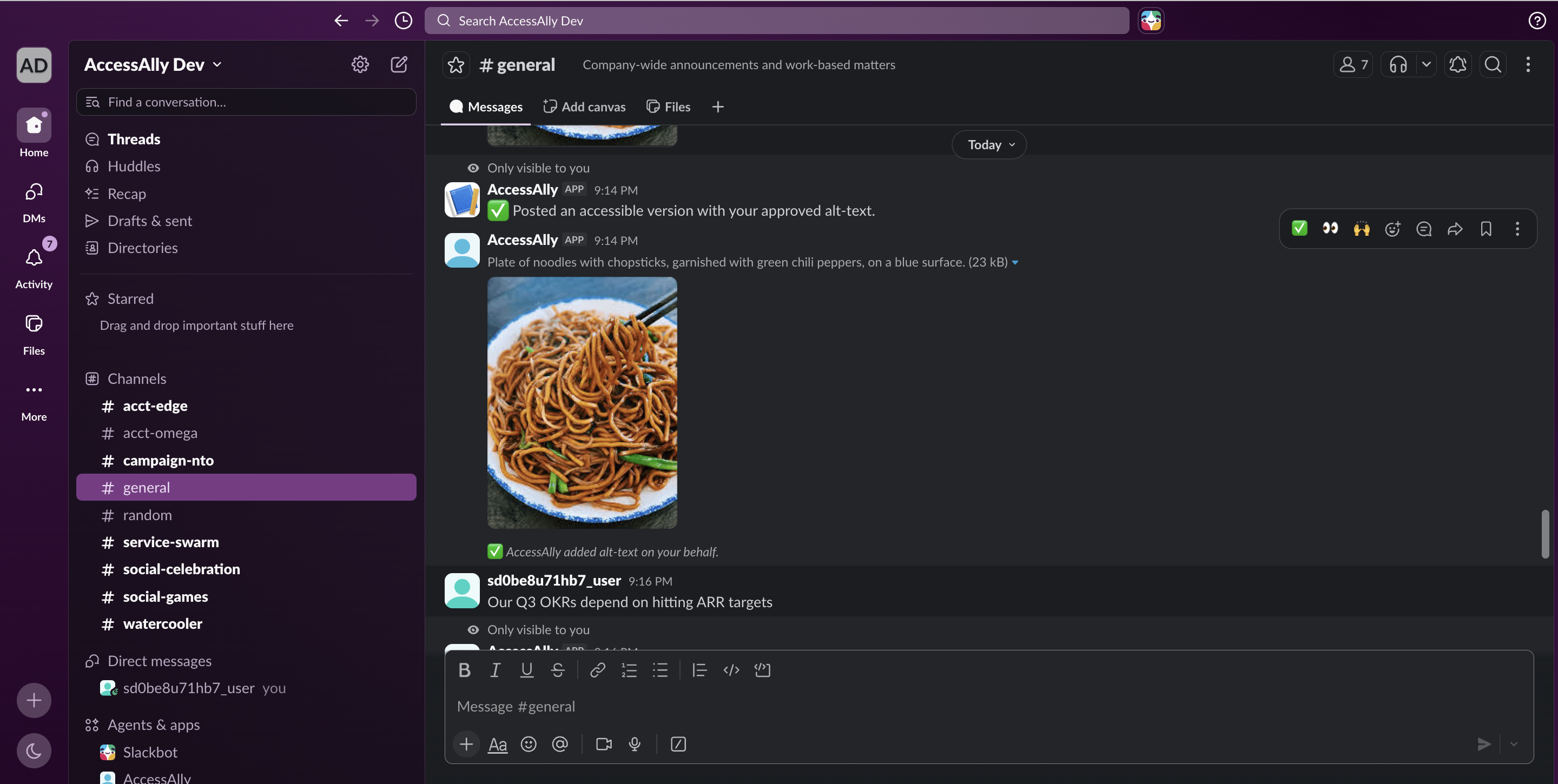The height and width of the screenshot is (784, 1558).
Task: Open the attach plus button in composer
Action: tap(466, 744)
